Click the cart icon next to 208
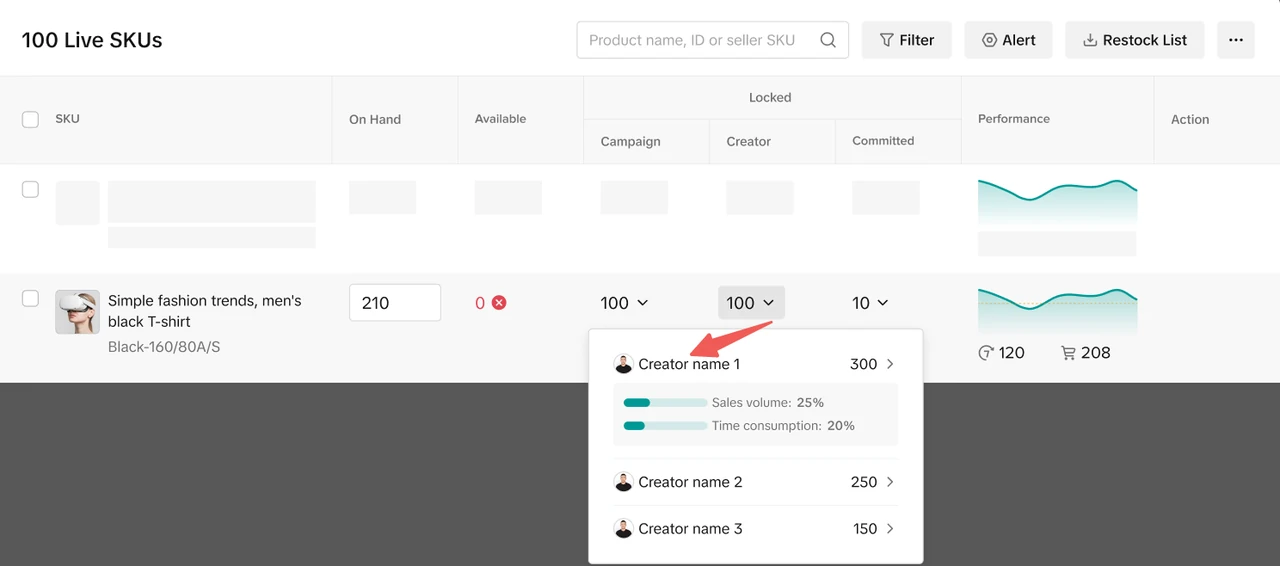The height and width of the screenshot is (566, 1280). 1068,353
